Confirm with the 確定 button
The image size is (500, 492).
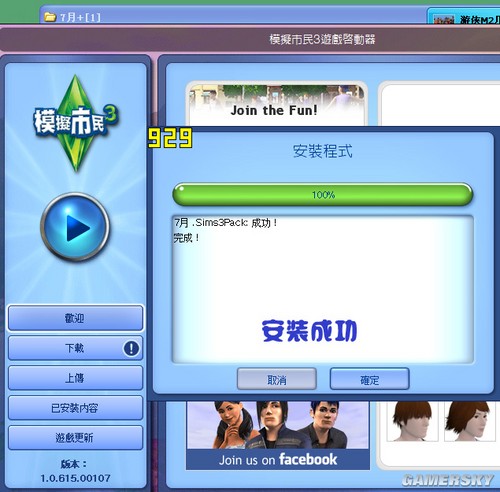coord(369,379)
